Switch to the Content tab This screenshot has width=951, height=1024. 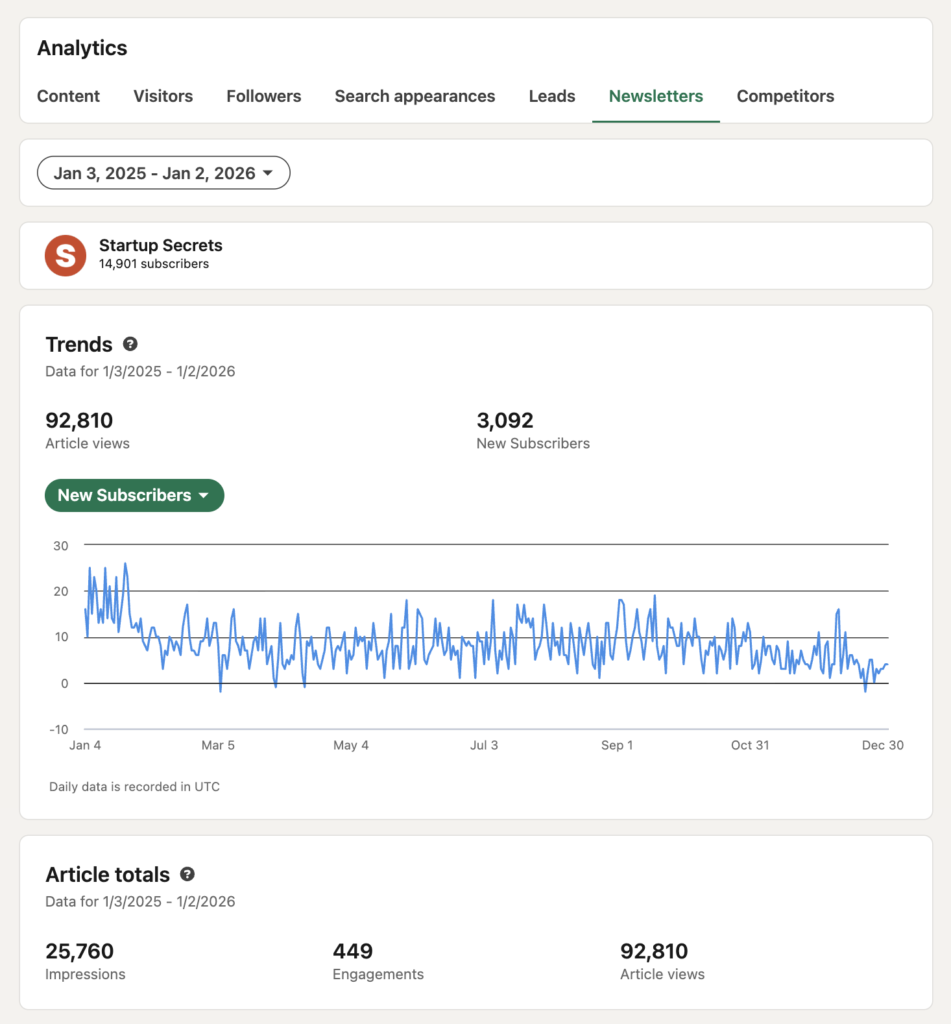(x=68, y=96)
